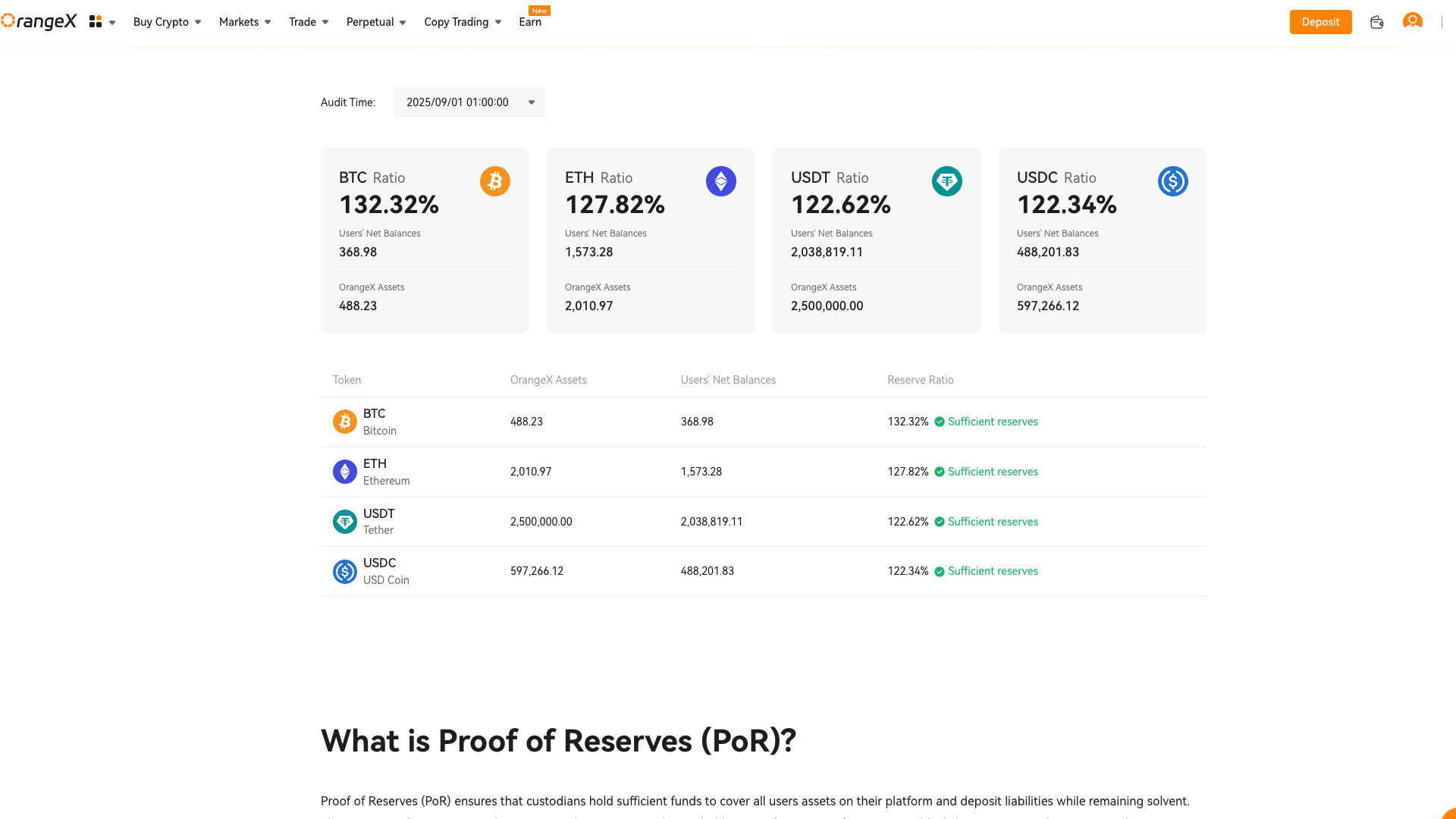Click green check icon in ETH row
The image size is (1456, 819).
coord(940,472)
